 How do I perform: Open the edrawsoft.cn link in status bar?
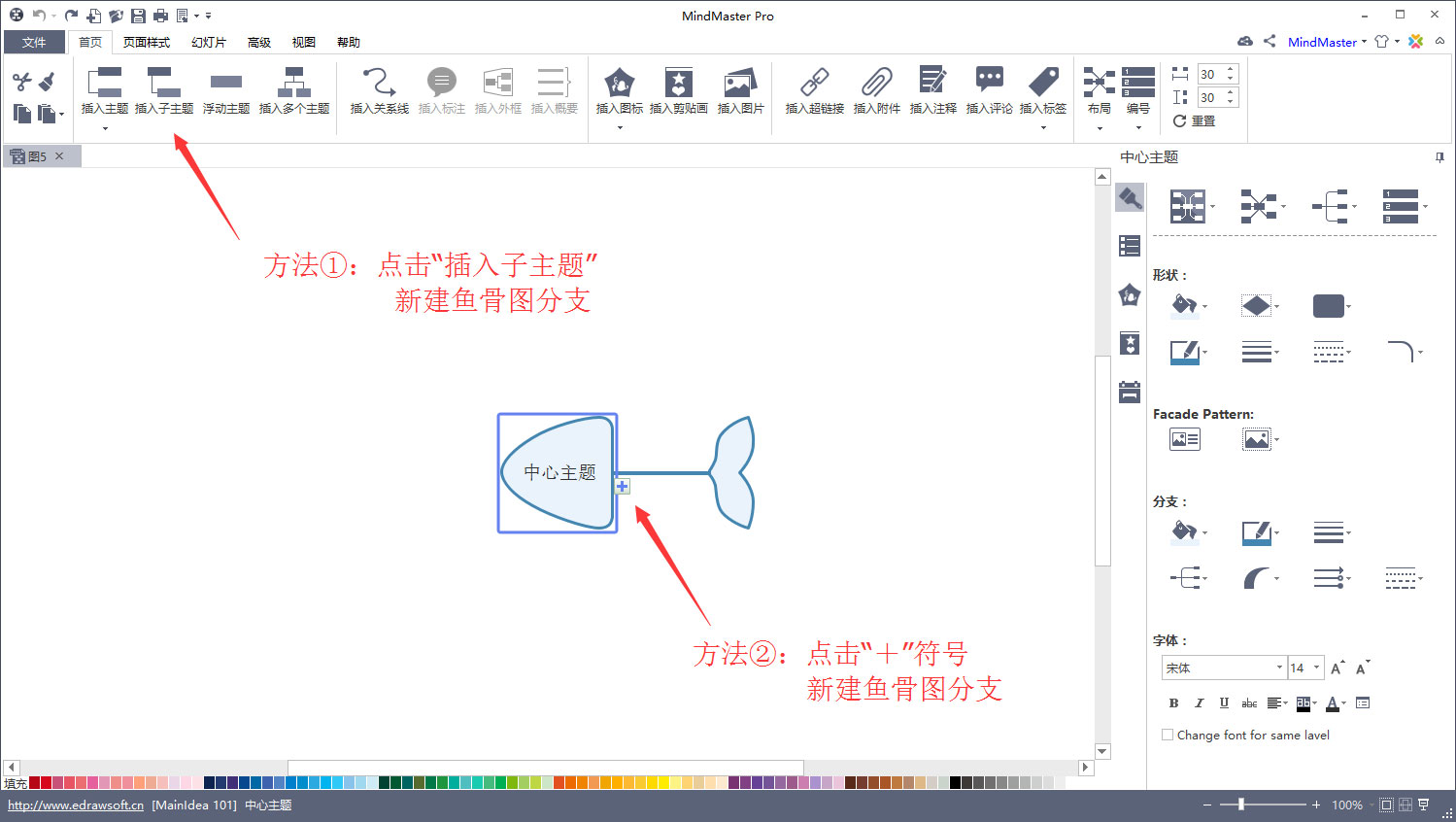(x=76, y=805)
